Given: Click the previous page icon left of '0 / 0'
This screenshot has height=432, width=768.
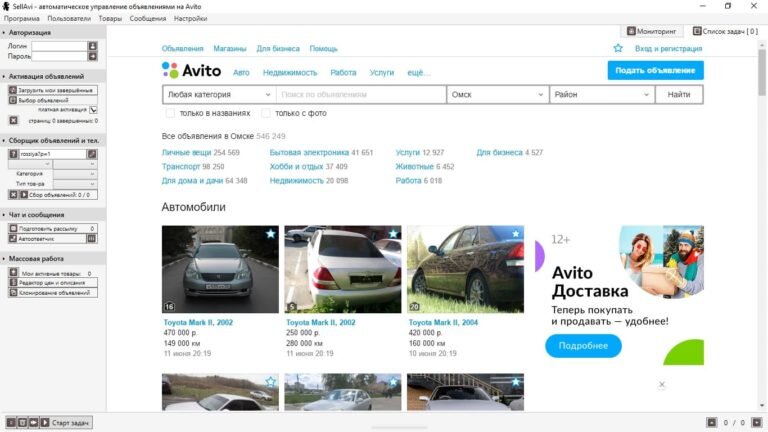Looking at the screenshot, I should 712,422.
